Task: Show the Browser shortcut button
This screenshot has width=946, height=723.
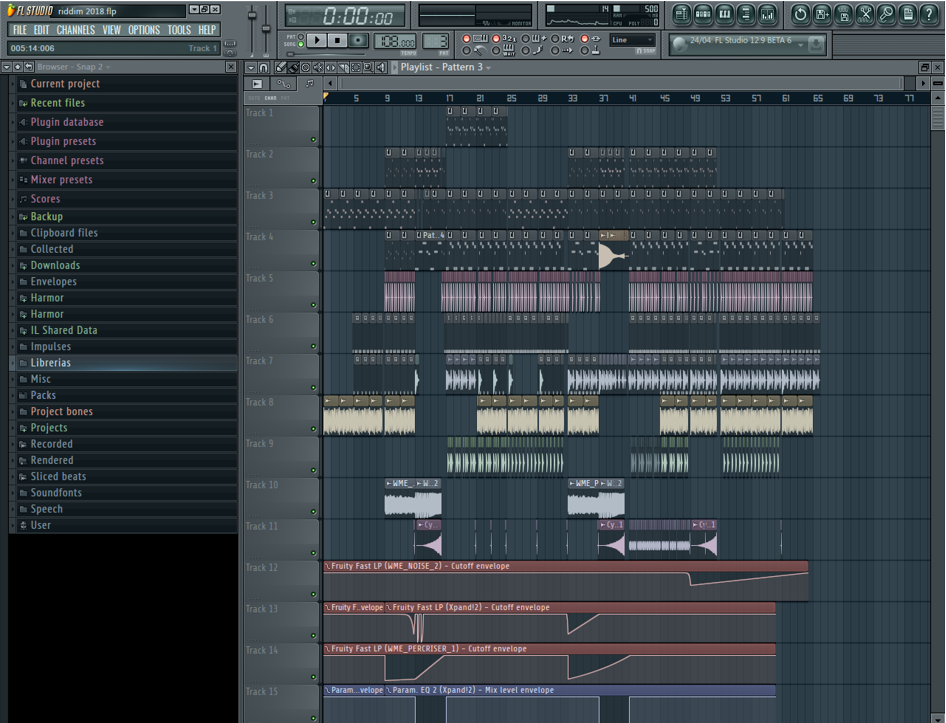Action: coord(746,14)
